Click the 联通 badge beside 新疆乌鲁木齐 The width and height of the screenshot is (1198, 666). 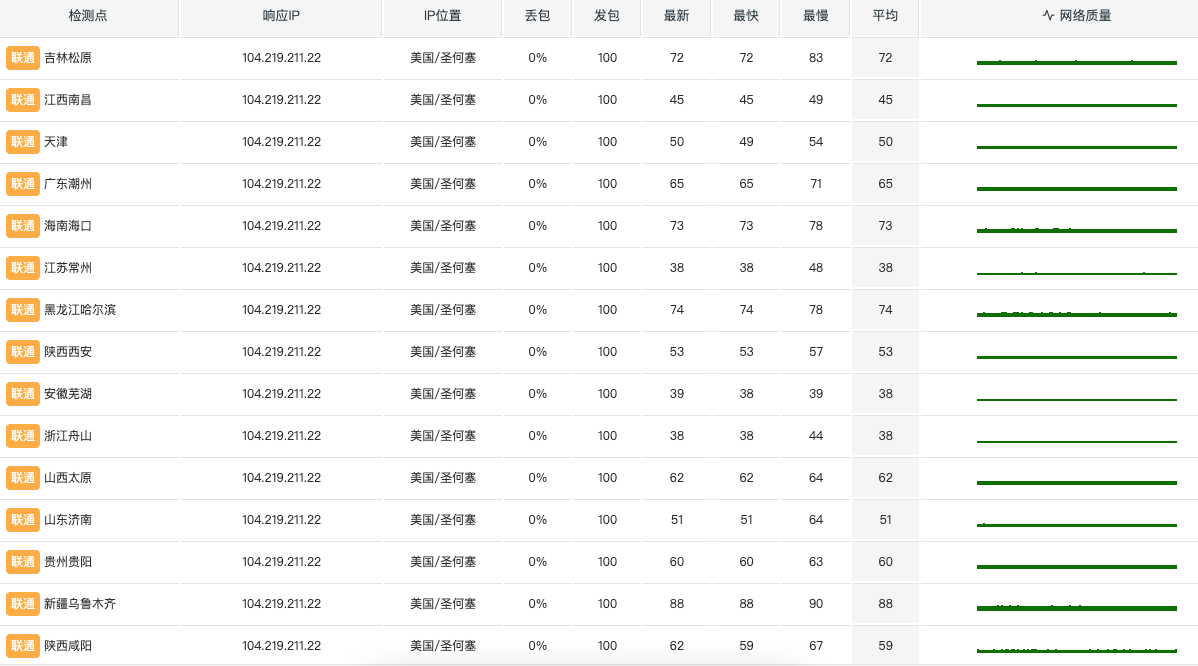click(x=23, y=604)
